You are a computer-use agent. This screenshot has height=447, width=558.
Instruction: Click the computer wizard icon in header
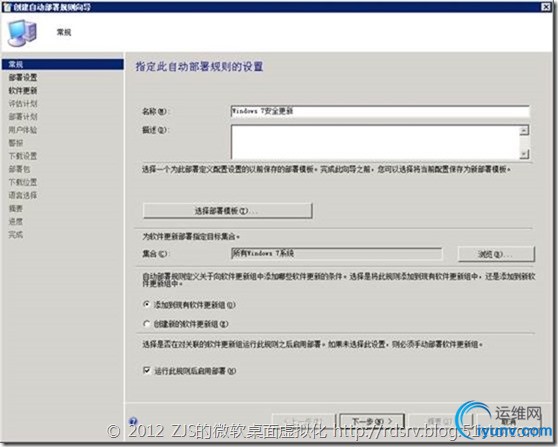pos(22,33)
